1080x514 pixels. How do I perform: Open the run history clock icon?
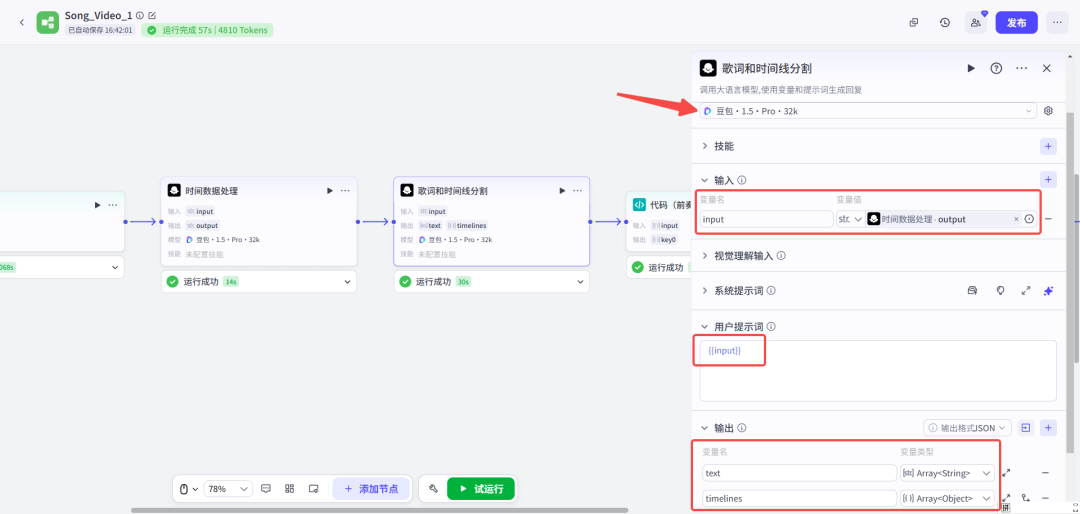945,22
